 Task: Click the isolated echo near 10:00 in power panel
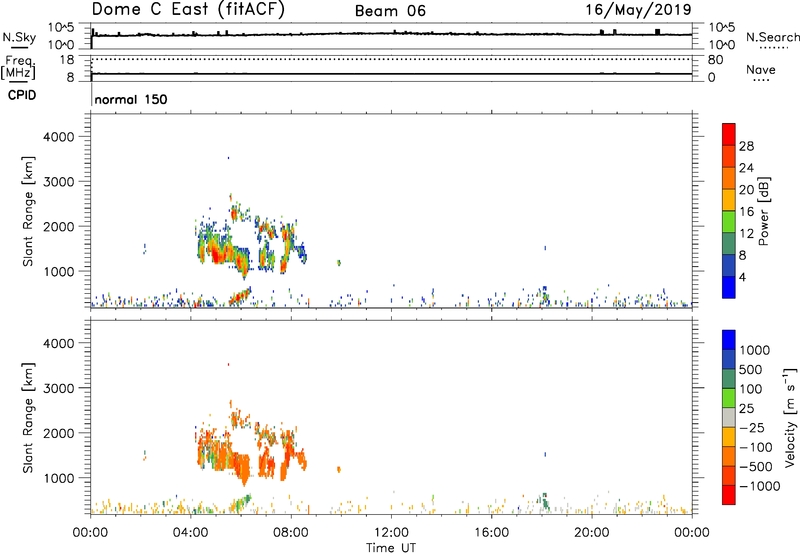[338, 263]
